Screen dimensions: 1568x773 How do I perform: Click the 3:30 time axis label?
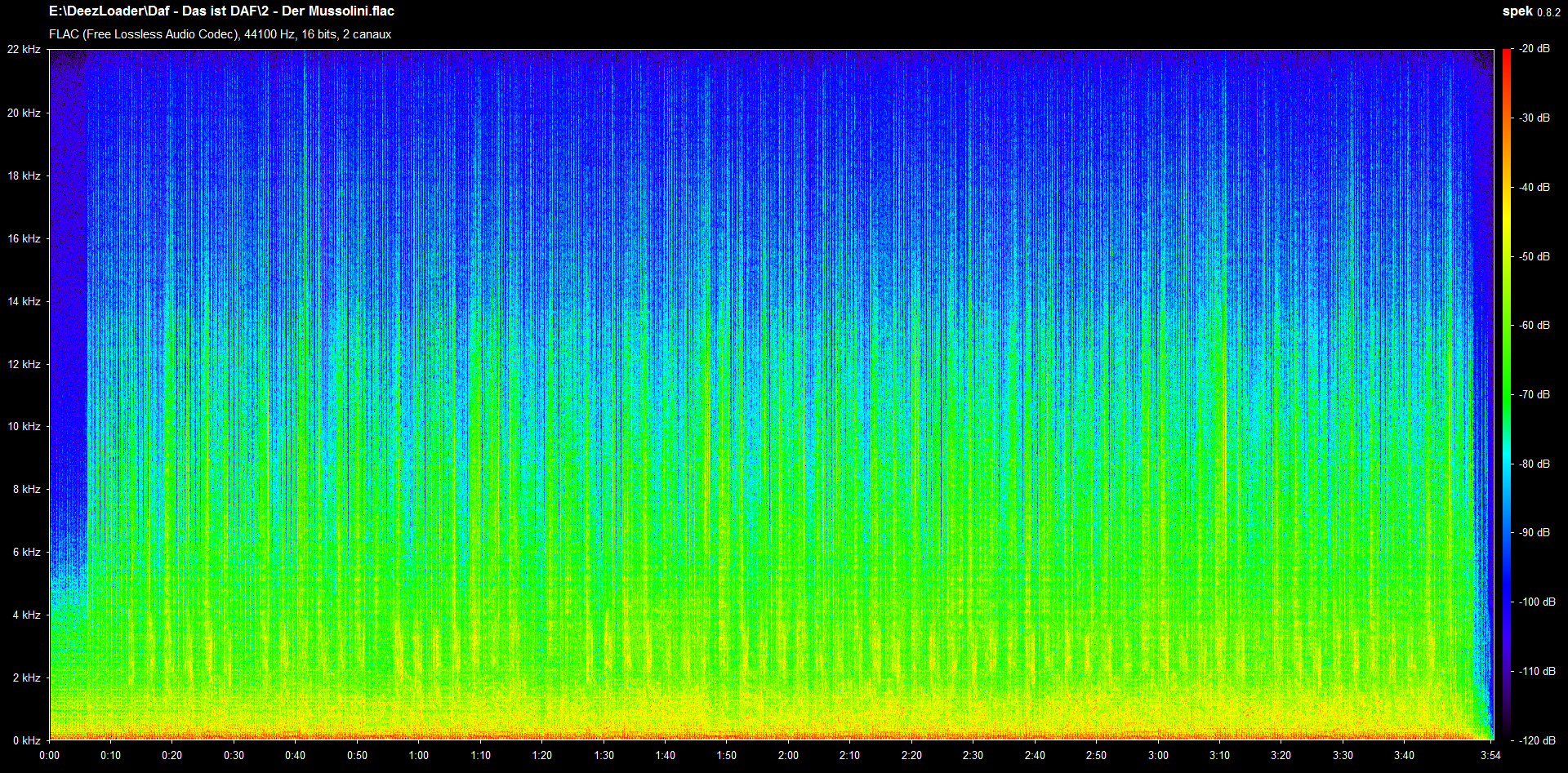pyautogui.click(x=1343, y=755)
